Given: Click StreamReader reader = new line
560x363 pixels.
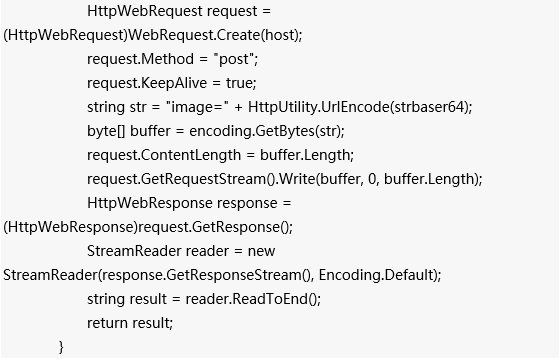Looking at the screenshot, I should pos(181,251).
